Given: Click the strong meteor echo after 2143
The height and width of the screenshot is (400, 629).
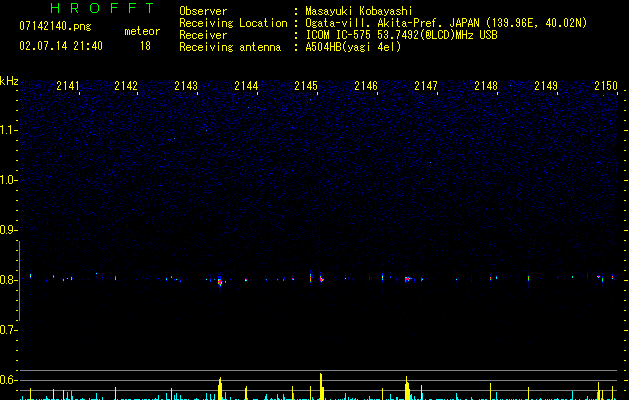Looking at the screenshot, I should click(x=220, y=282).
